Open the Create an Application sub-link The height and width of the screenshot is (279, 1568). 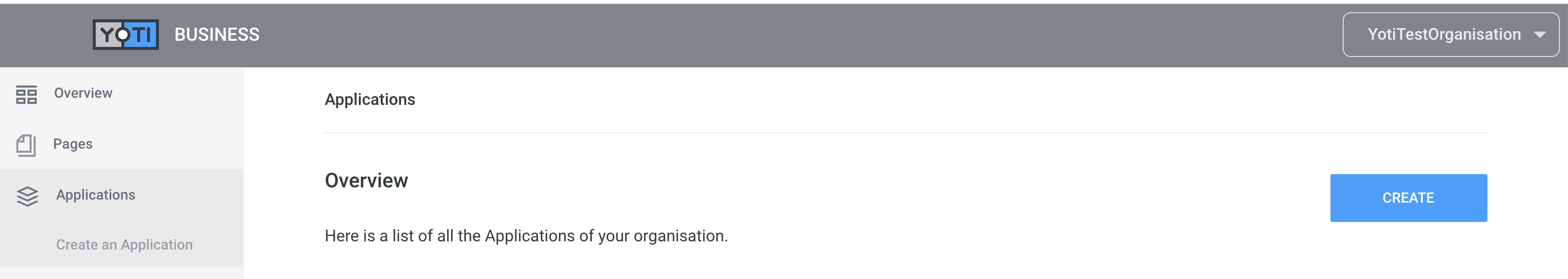(x=124, y=244)
